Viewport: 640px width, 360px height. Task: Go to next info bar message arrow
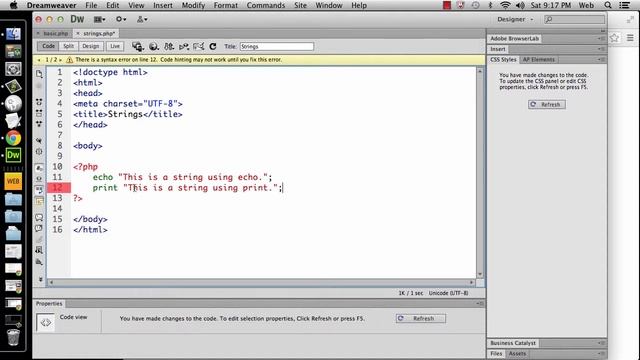(x=60, y=60)
